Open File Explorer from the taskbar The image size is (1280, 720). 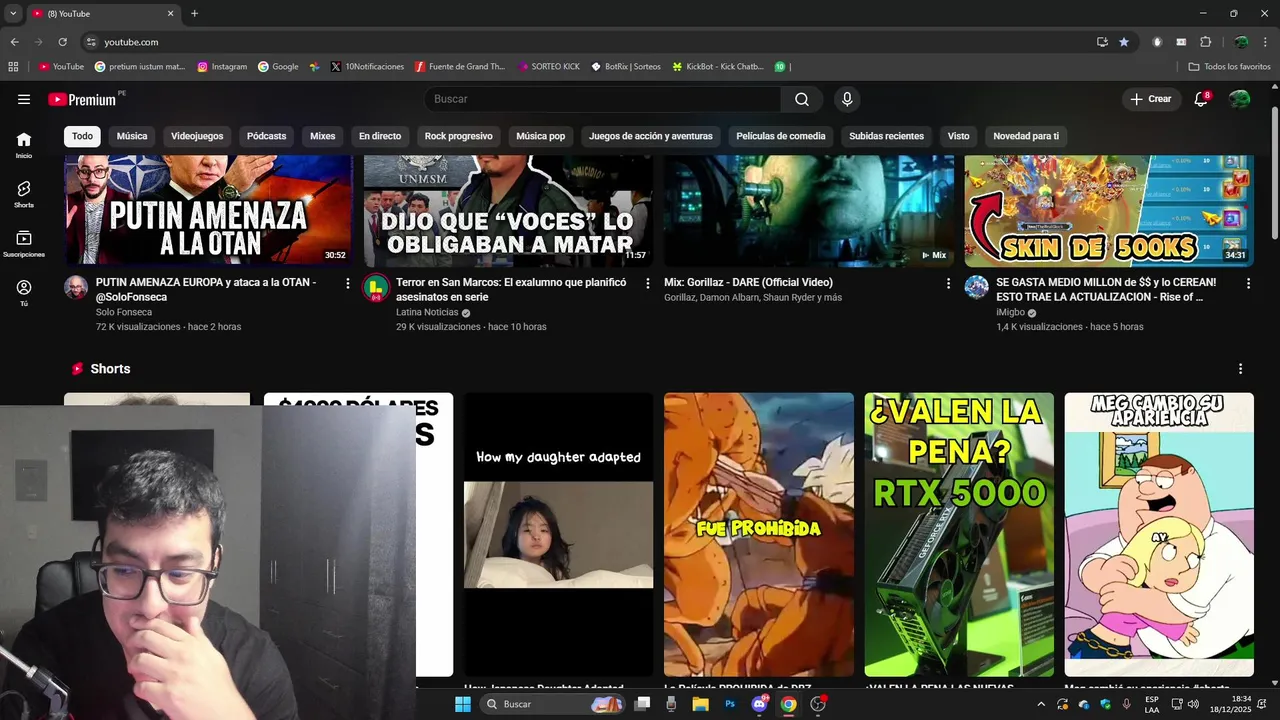(701, 704)
